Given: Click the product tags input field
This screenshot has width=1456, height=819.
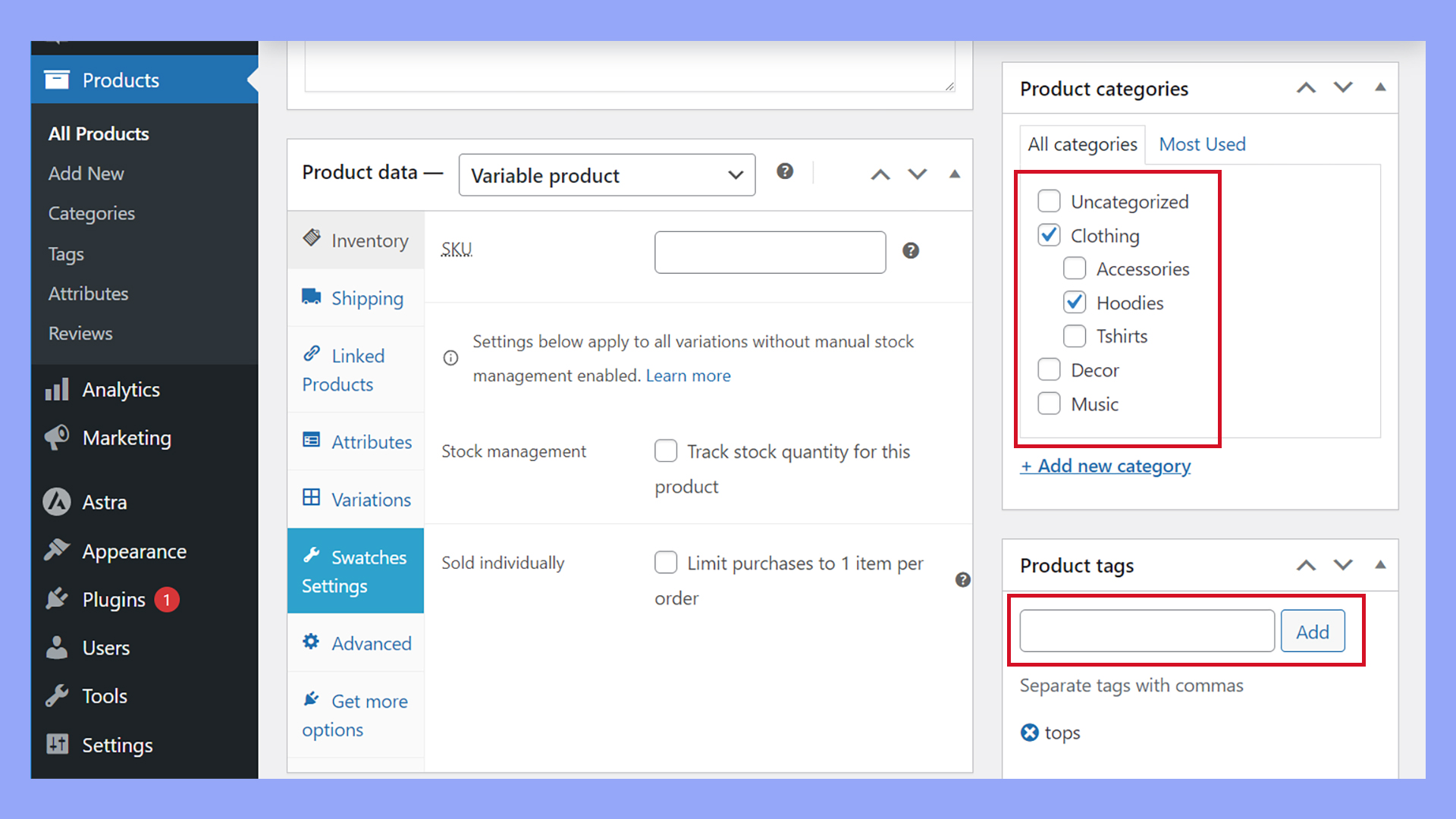Looking at the screenshot, I should click(1146, 630).
